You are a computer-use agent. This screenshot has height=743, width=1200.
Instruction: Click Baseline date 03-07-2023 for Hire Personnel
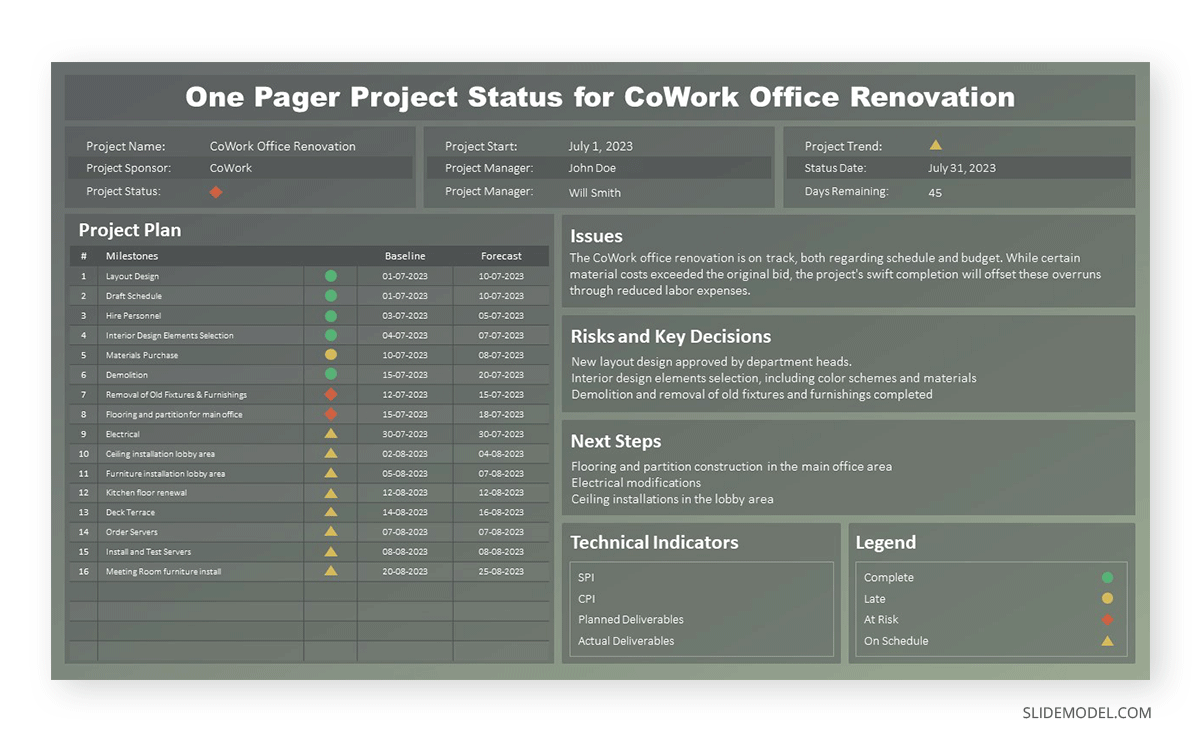point(405,316)
